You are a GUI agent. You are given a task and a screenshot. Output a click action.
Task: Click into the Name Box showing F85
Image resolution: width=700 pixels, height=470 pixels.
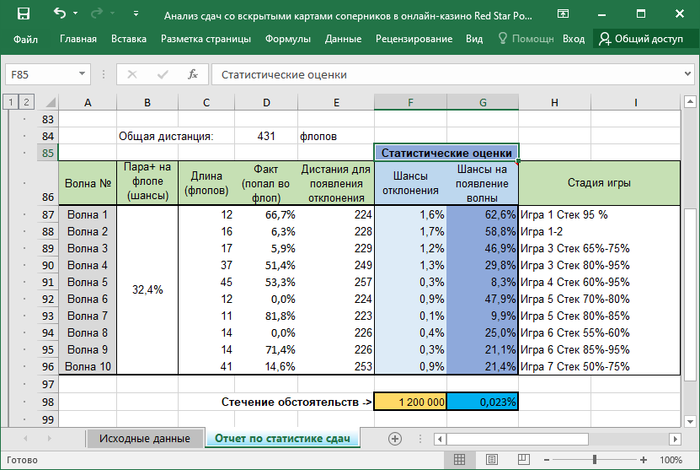(x=41, y=74)
